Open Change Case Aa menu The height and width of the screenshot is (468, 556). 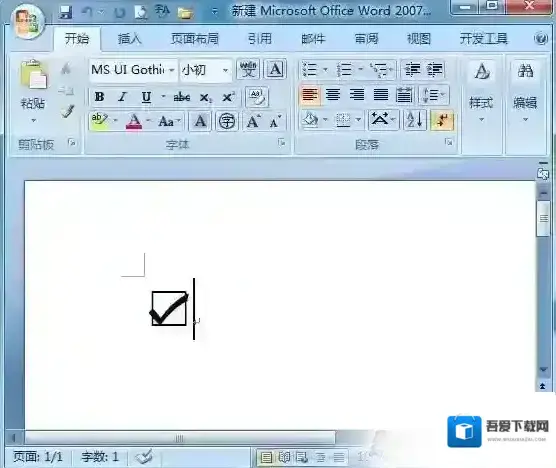click(169, 122)
